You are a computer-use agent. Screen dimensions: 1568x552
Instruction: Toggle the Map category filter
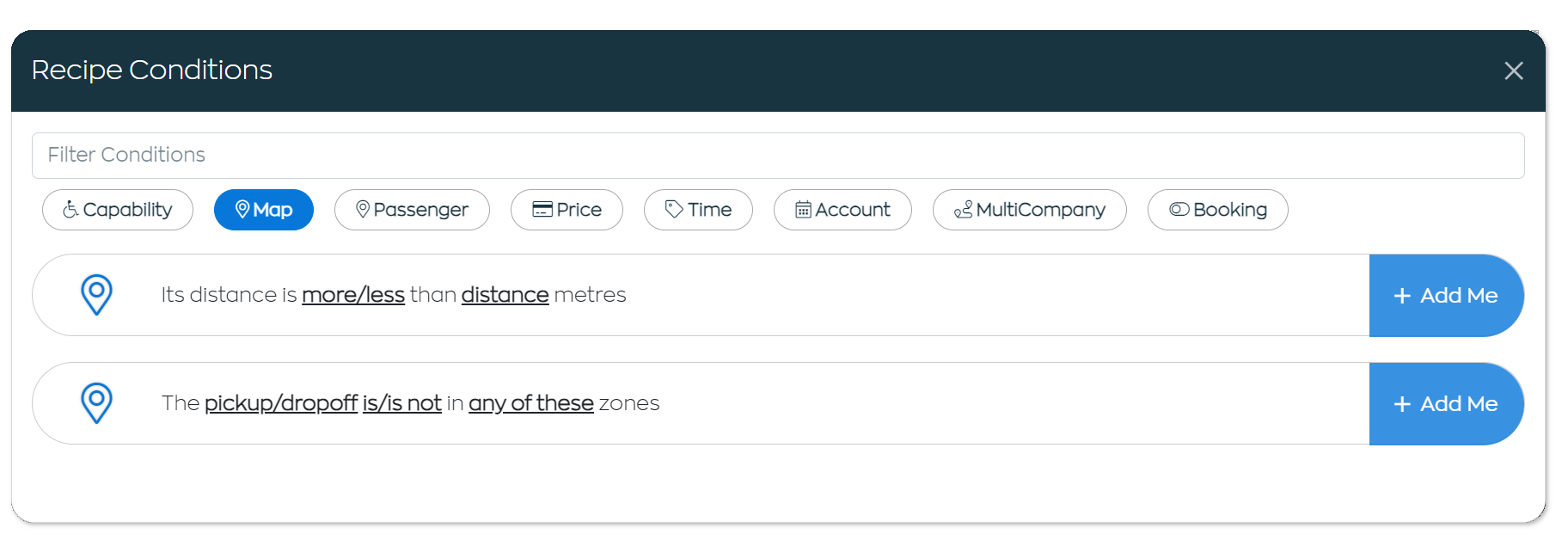[x=264, y=210]
